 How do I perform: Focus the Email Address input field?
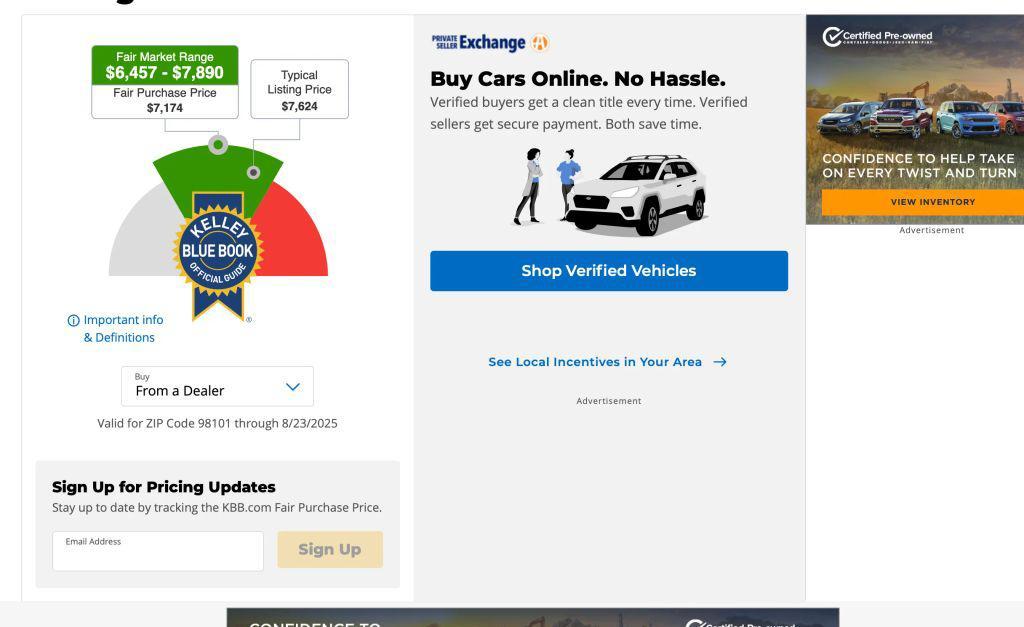click(158, 551)
